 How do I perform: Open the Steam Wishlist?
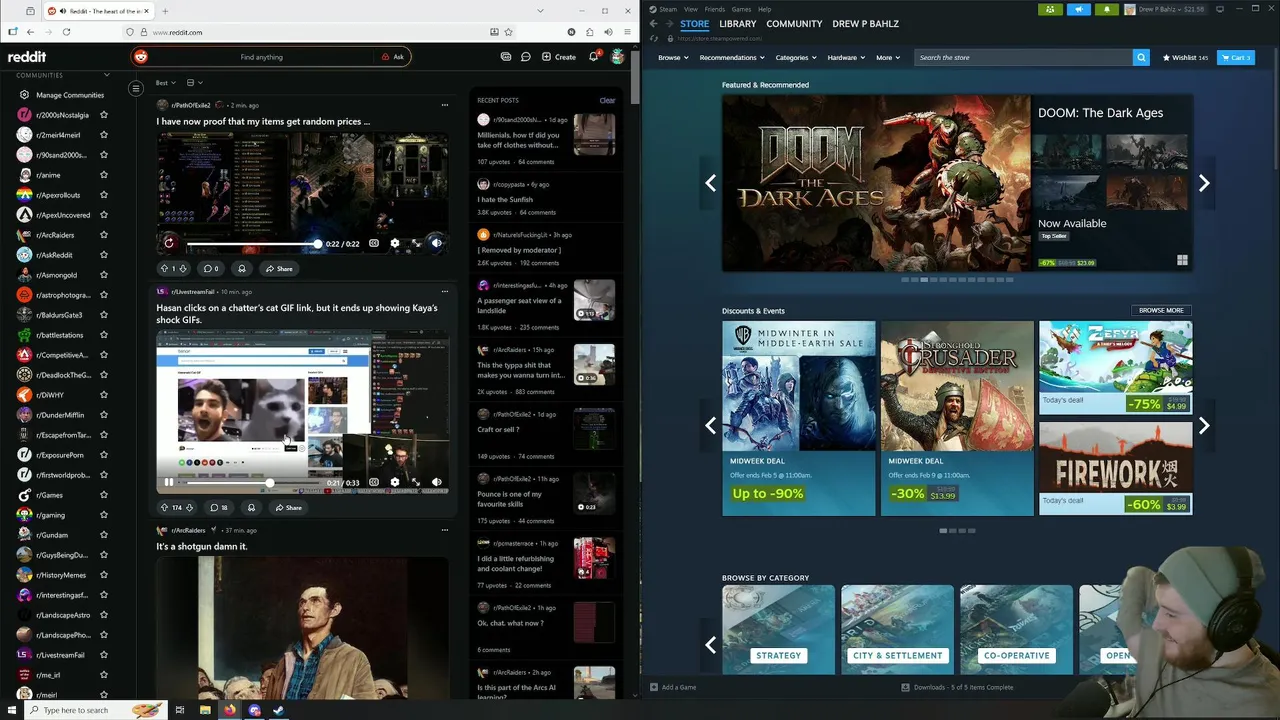click(1185, 58)
